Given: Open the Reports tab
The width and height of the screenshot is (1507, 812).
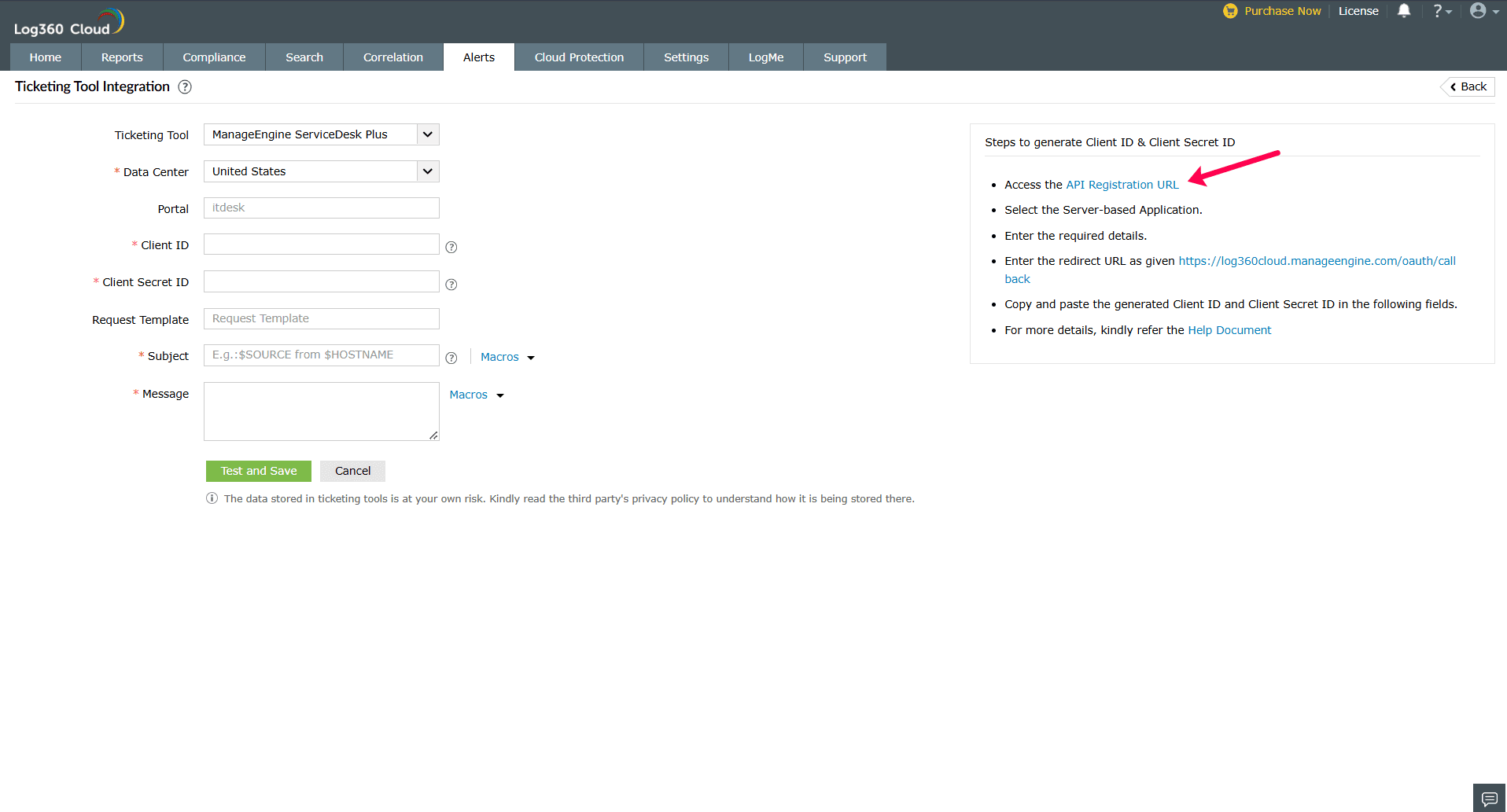Looking at the screenshot, I should 122,57.
